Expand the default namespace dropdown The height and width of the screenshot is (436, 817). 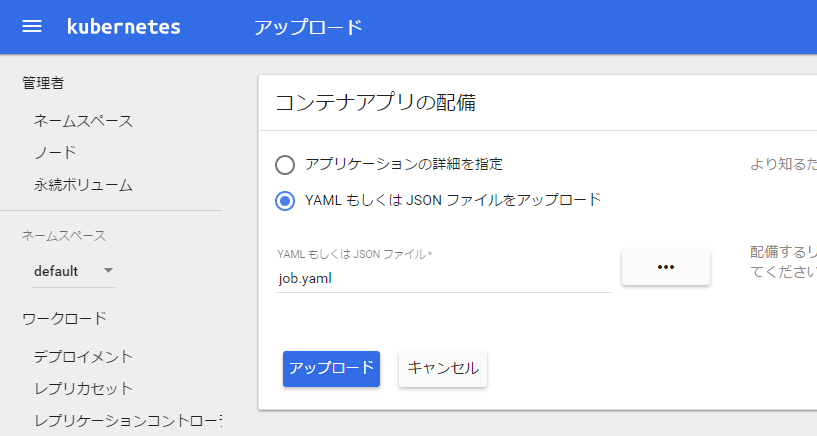(73, 271)
